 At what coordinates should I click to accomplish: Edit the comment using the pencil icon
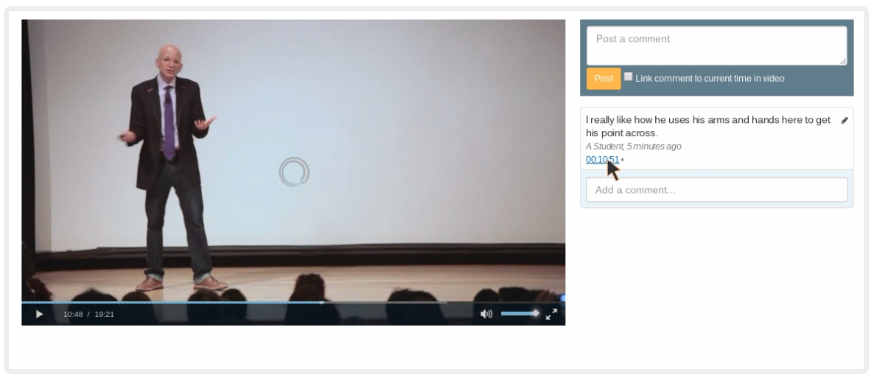(844, 120)
